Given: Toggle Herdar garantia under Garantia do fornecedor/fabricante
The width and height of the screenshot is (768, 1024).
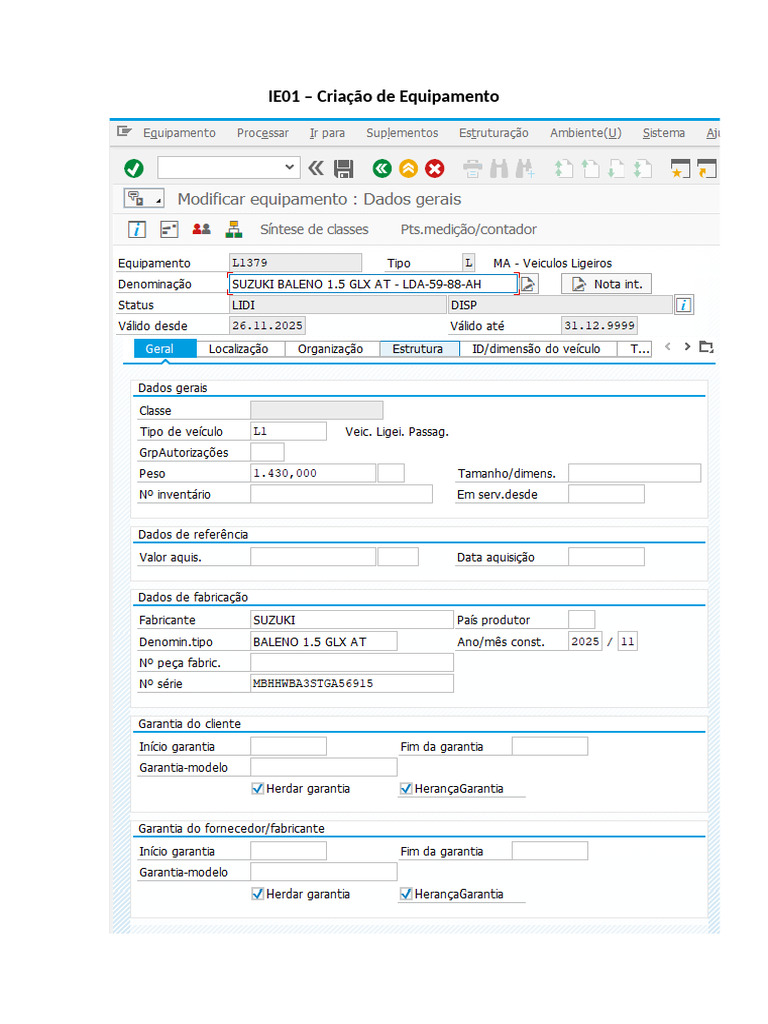Looking at the screenshot, I should pos(258,893).
